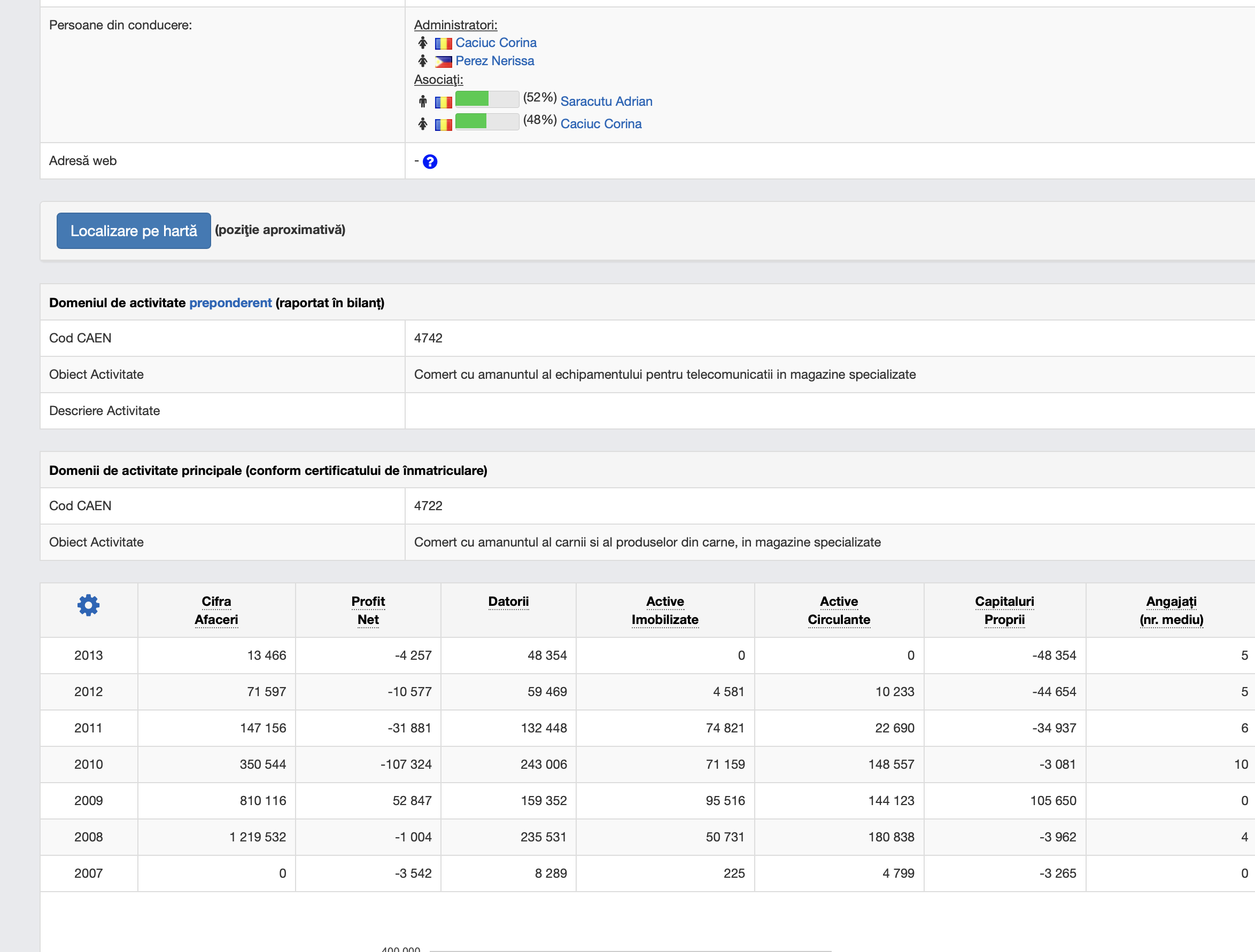
Task: Click the person icon next to Saracutu Adrian
Action: (423, 102)
